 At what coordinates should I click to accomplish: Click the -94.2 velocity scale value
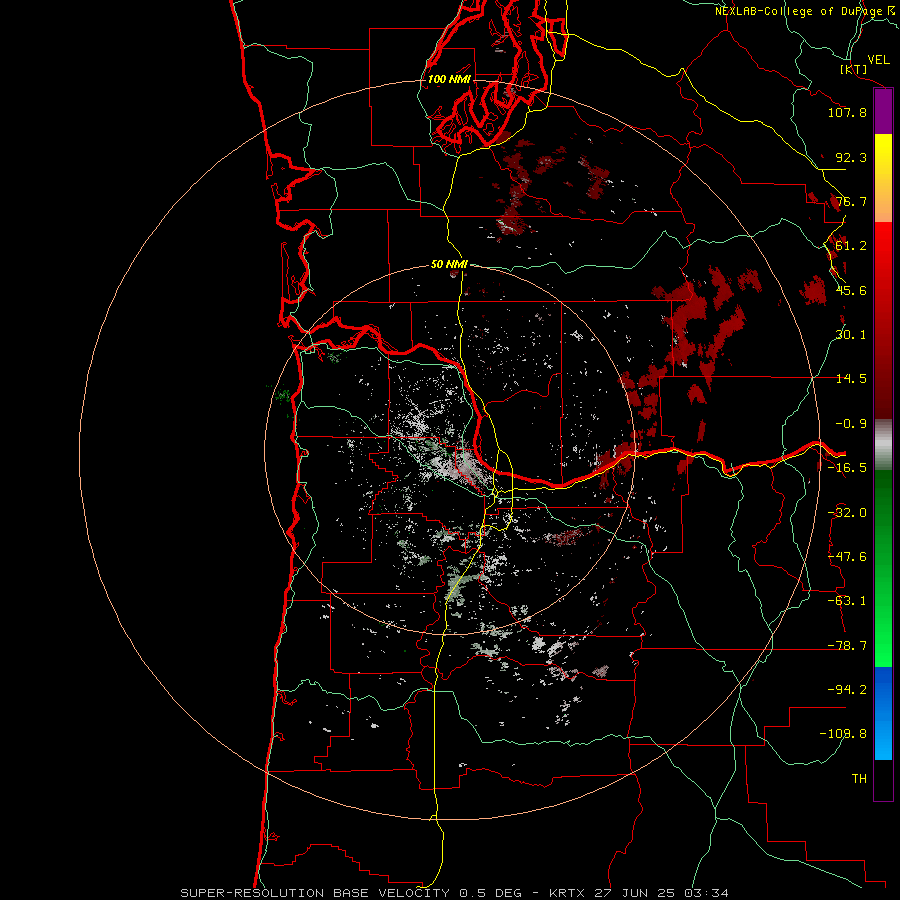(x=847, y=689)
